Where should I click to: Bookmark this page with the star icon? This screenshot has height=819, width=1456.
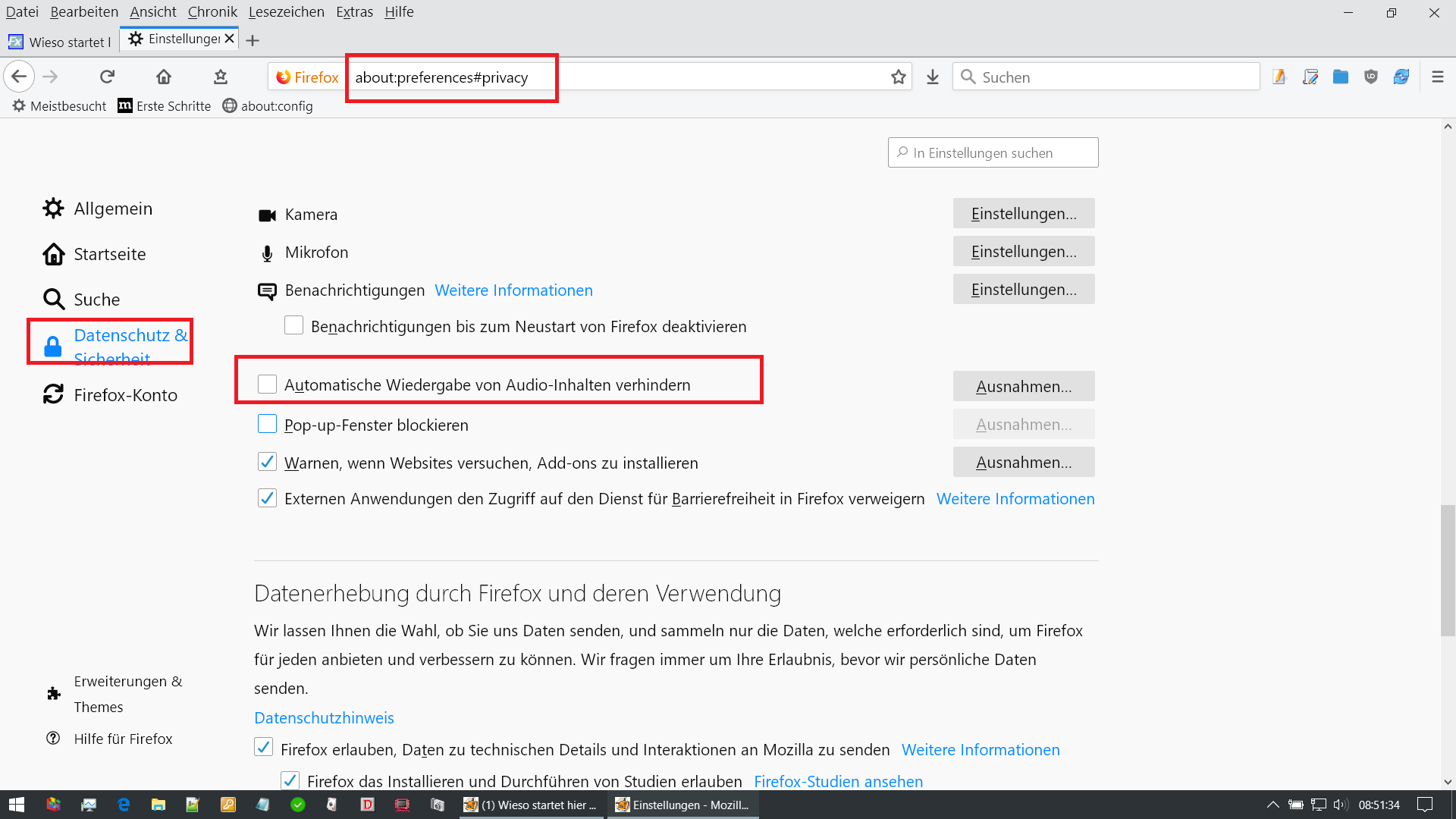[x=899, y=77]
